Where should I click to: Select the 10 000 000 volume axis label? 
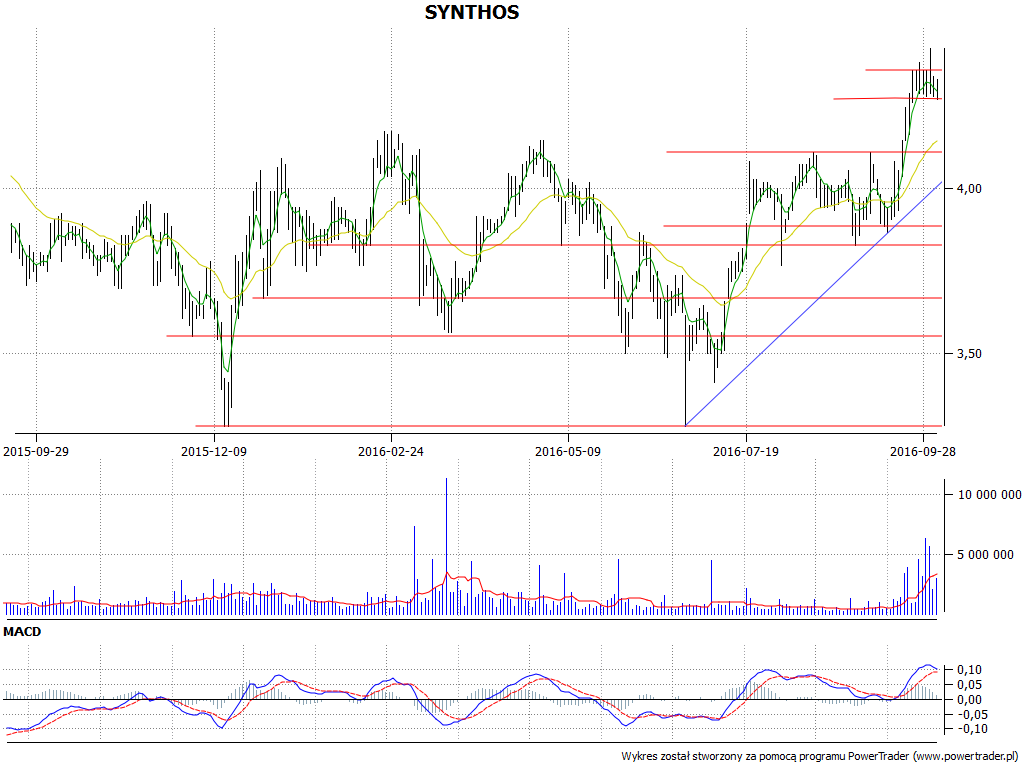pos(989,495)
